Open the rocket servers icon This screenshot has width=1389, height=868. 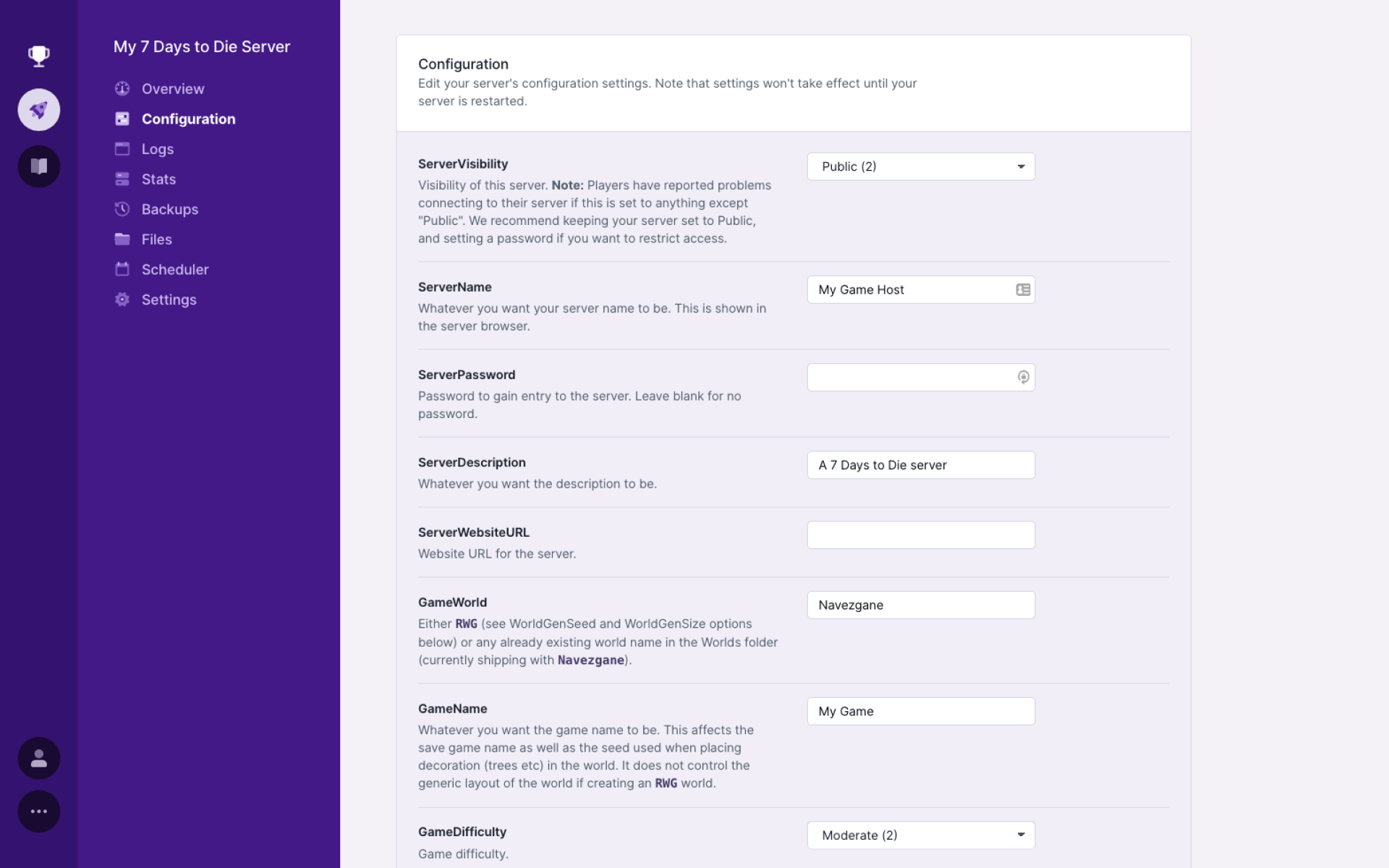pos(39,110)
